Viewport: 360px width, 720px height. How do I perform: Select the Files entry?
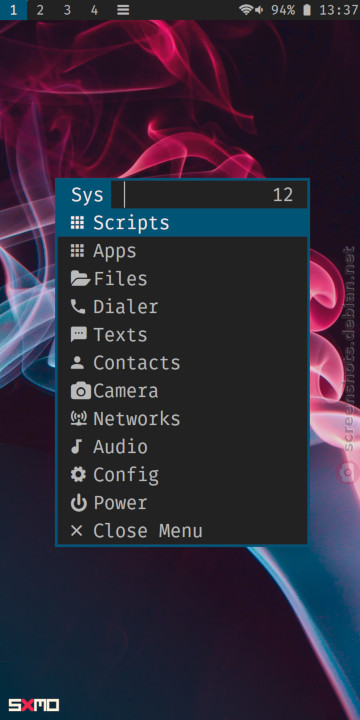point(182,279)
